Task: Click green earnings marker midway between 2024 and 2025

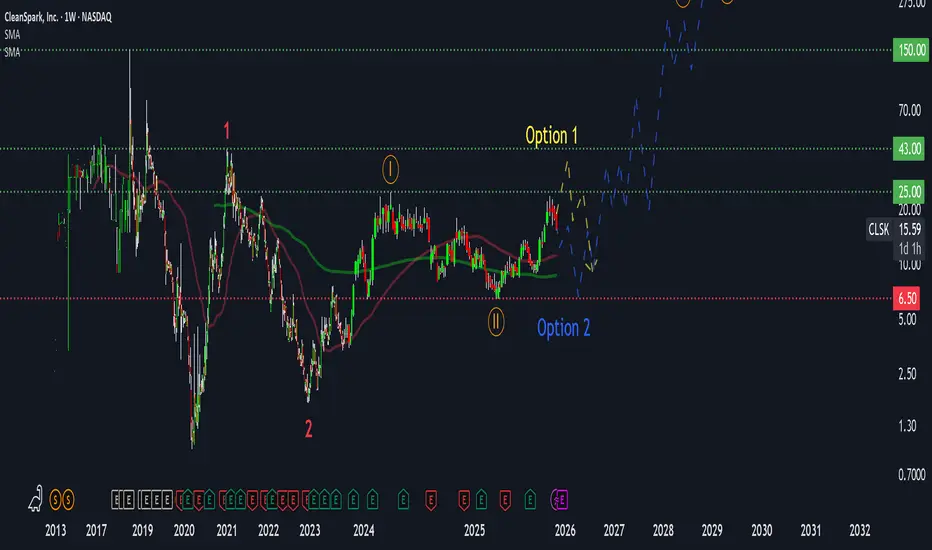Action: pyautogui.click(x=403, y=500)
